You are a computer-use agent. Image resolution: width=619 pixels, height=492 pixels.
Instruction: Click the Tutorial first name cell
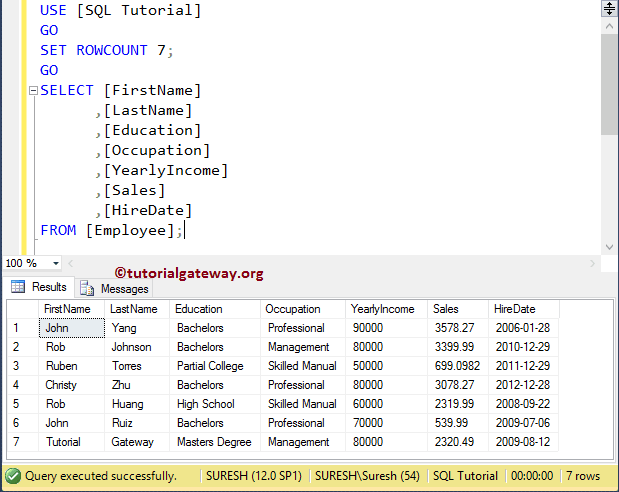(x=71, y=442)
